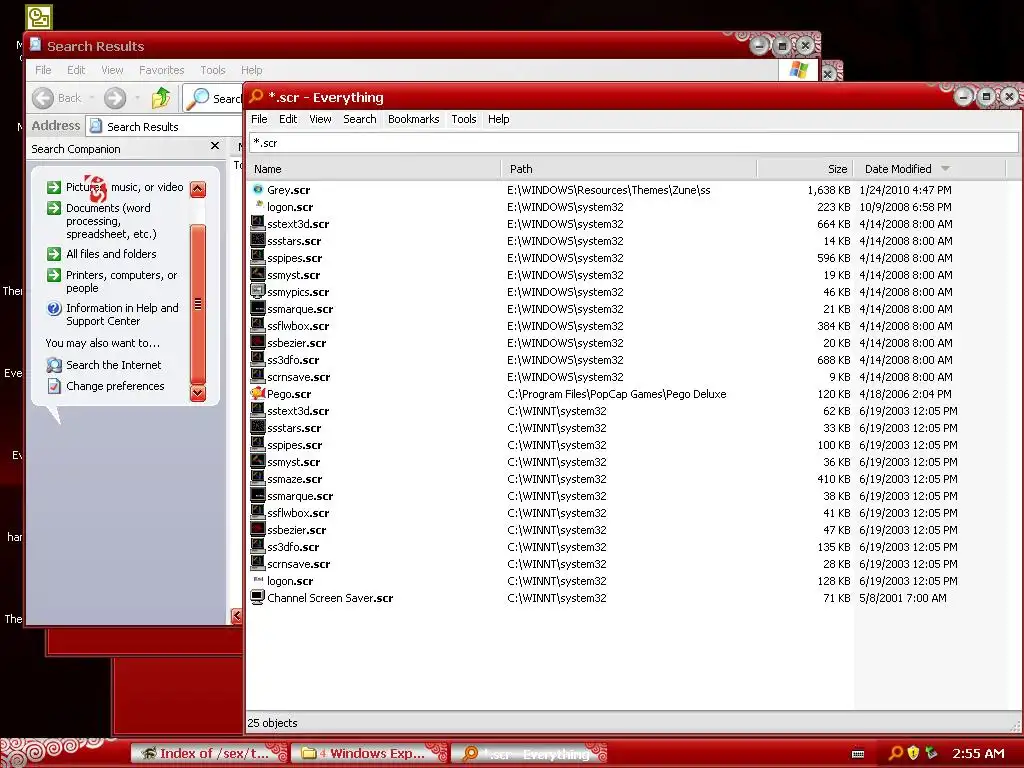Click the 25 objects status bar text
This screenshot has width=1024, height=768.
point(272,723)
